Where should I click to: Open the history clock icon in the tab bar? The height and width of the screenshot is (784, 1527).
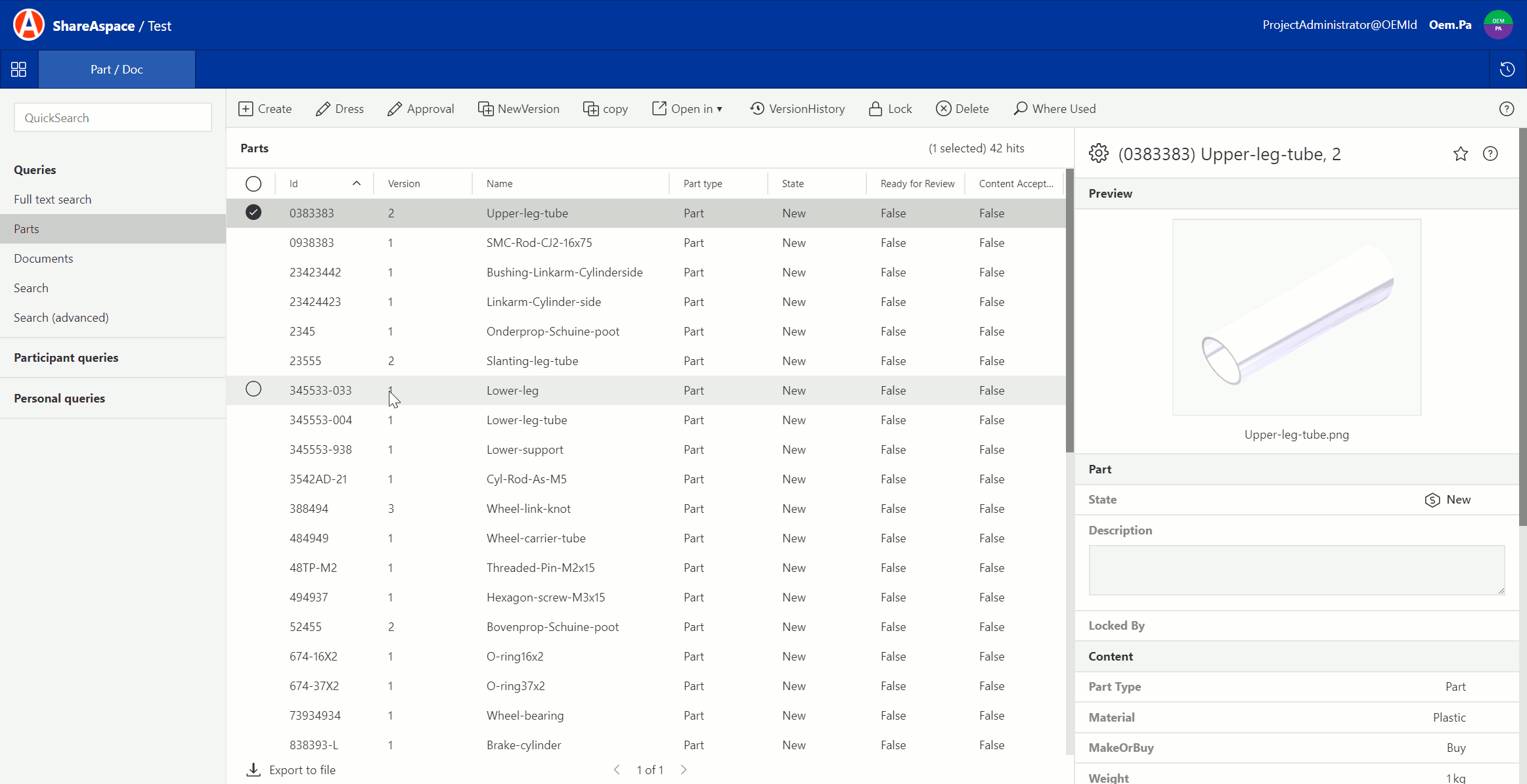(x=1507, y=69)
